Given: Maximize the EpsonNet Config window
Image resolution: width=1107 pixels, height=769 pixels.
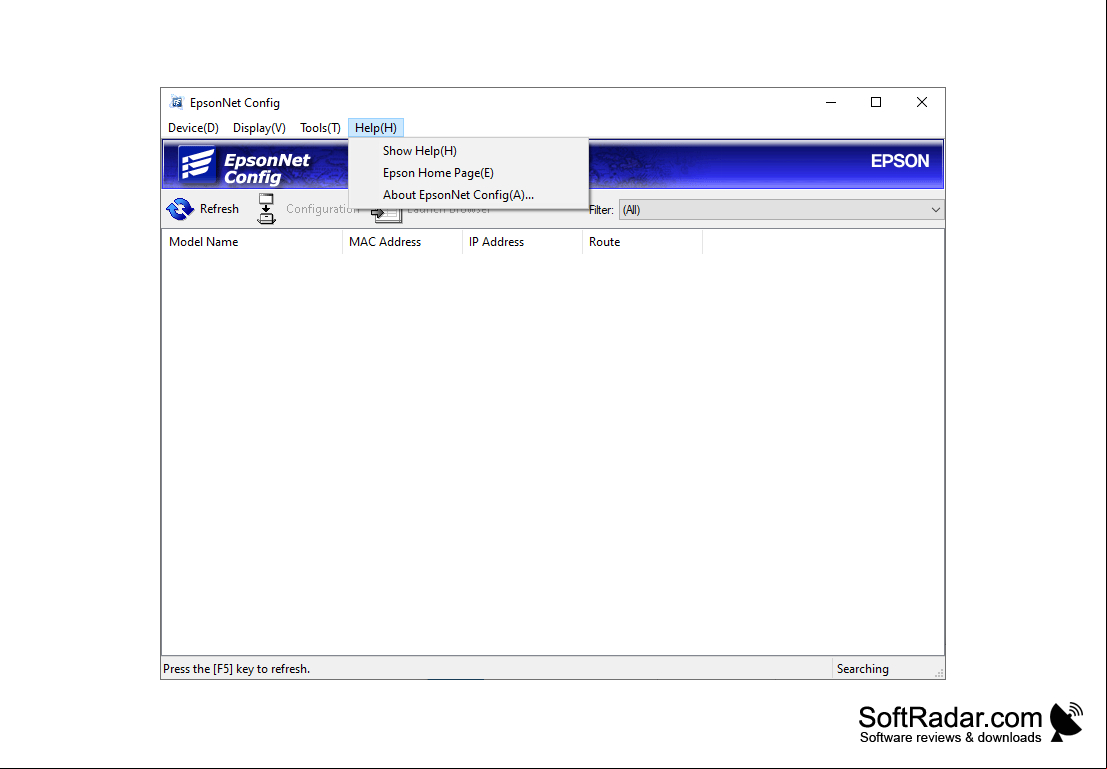Looking at the screenshot, I should click(x=876, y=102).
